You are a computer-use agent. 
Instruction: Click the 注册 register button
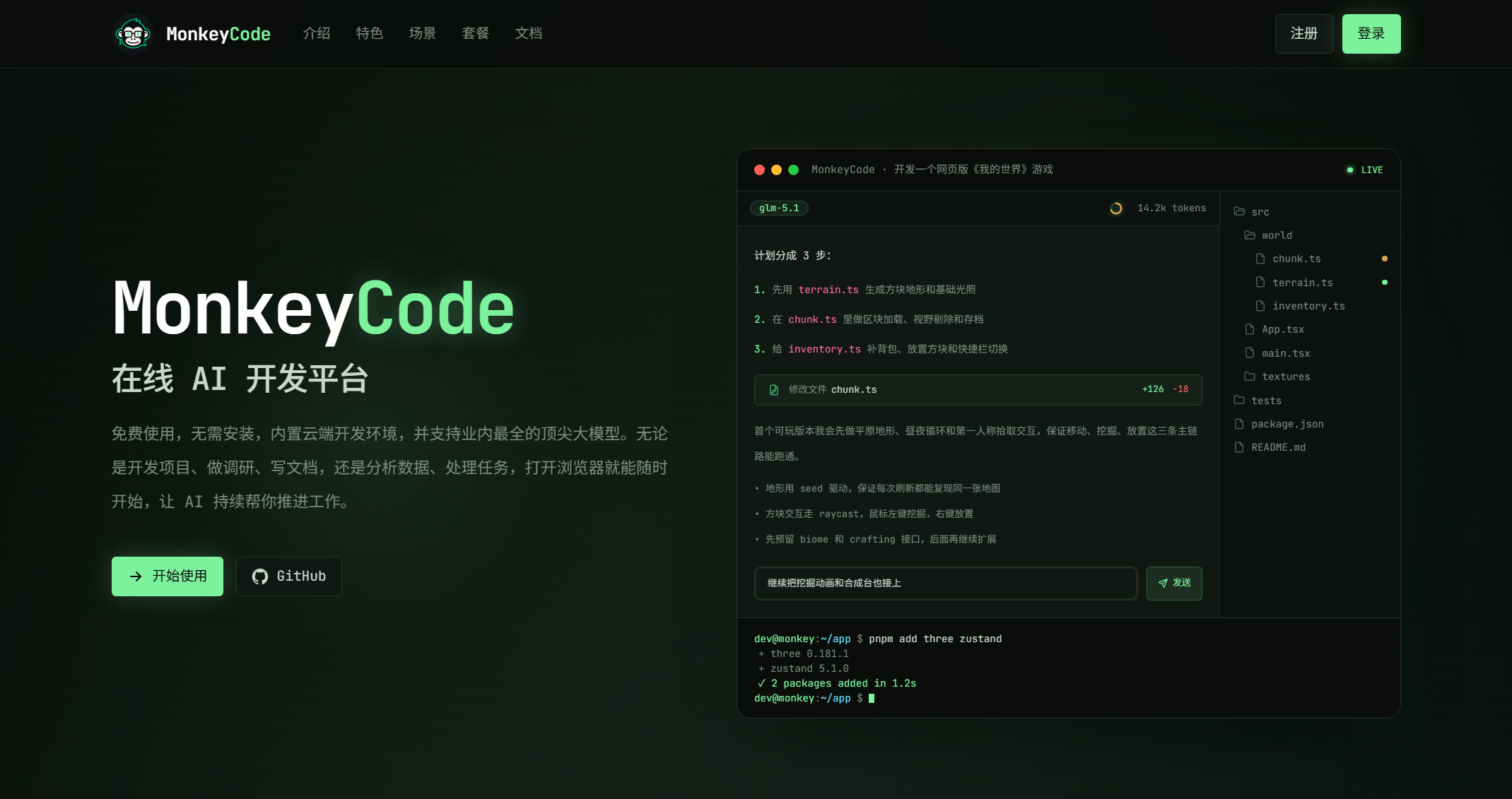pyautogui.click(x=1304, y=33)
